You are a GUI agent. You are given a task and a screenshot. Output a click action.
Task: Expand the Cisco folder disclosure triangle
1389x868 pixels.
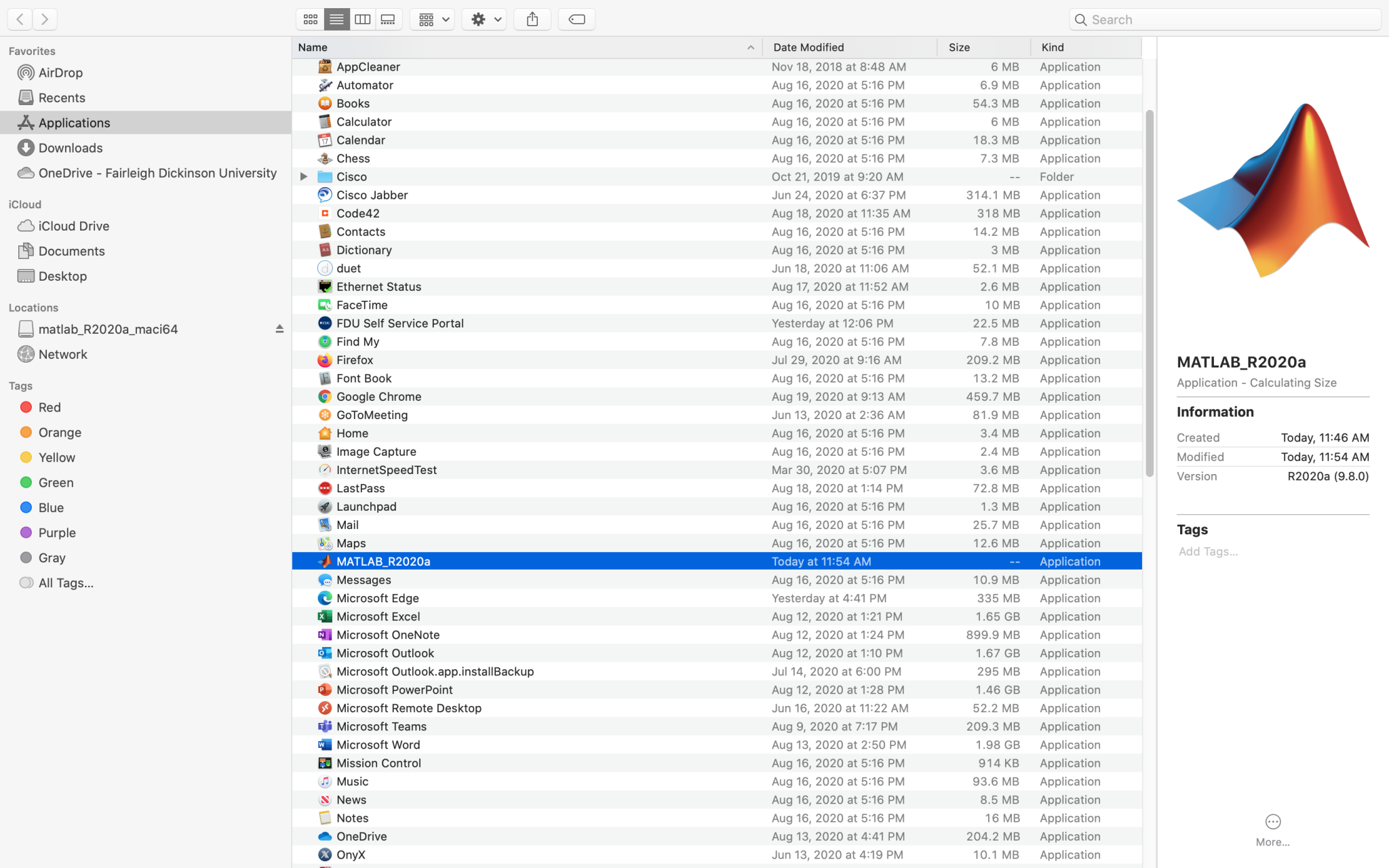304,176
